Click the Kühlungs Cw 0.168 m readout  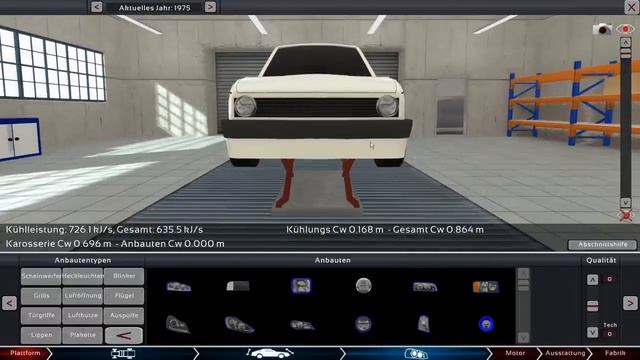[x=335, y=230]
